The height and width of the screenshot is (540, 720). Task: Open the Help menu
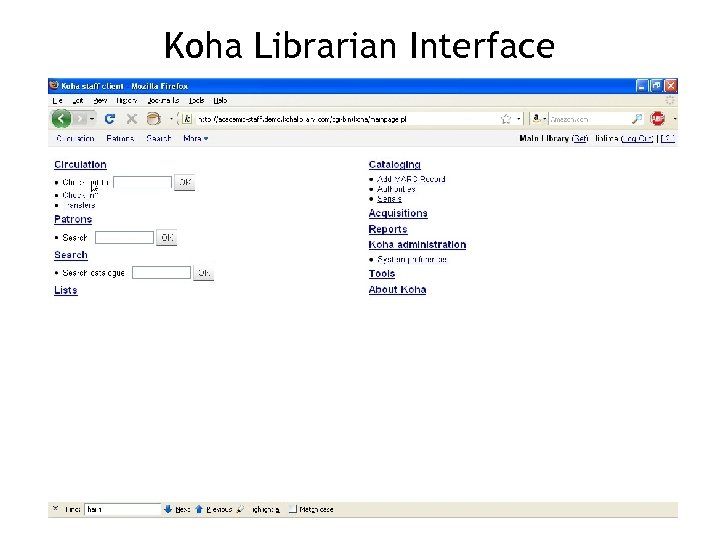click(x=220, y=100)
